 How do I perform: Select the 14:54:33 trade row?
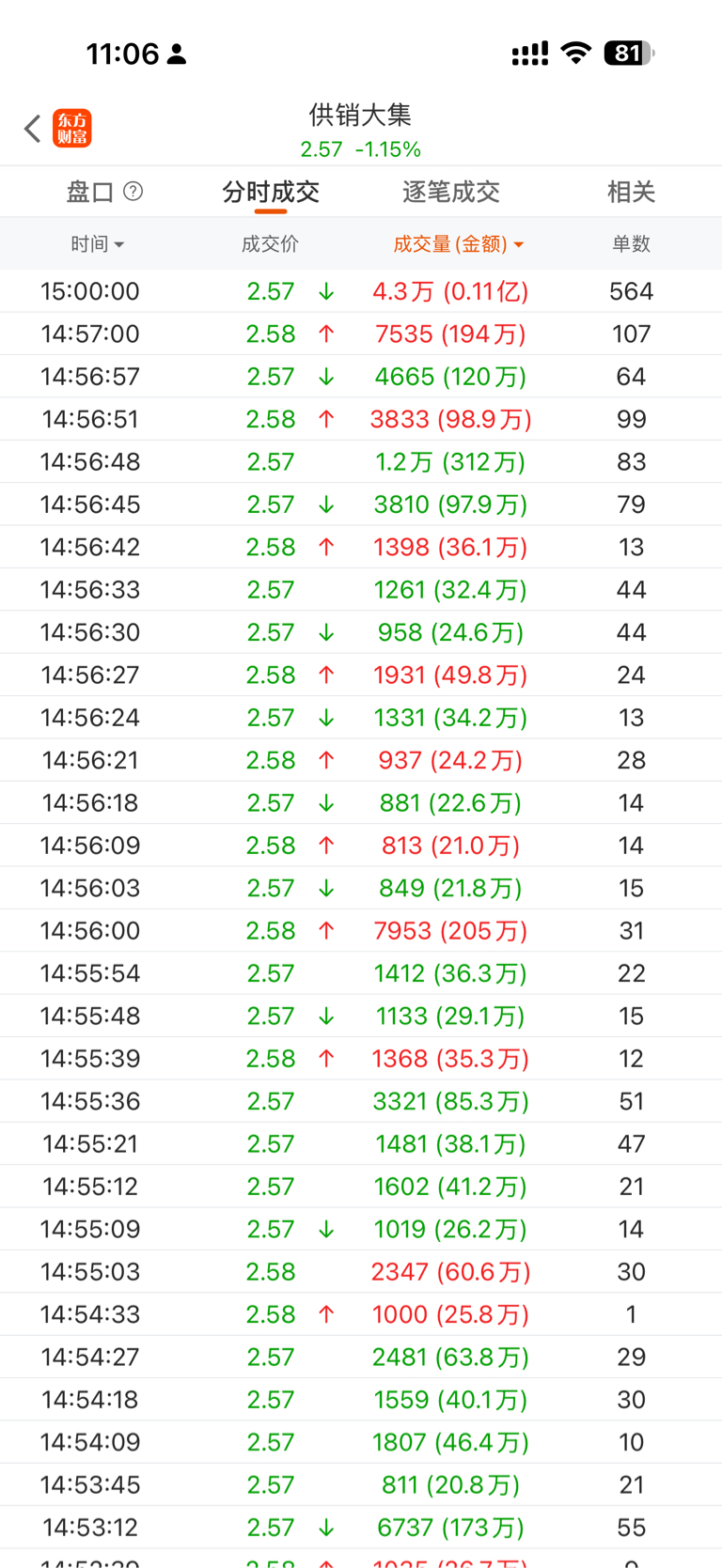361,1313
